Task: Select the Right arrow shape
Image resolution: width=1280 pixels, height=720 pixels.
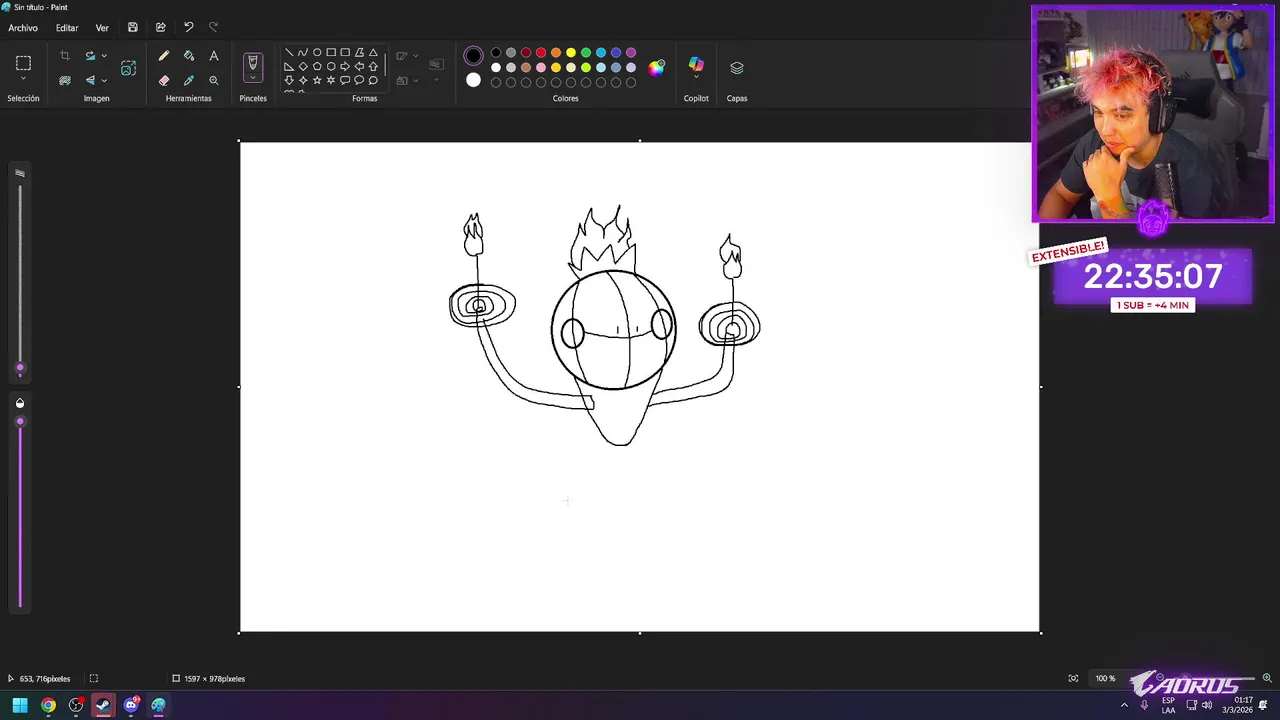Action: click(345, 66)
